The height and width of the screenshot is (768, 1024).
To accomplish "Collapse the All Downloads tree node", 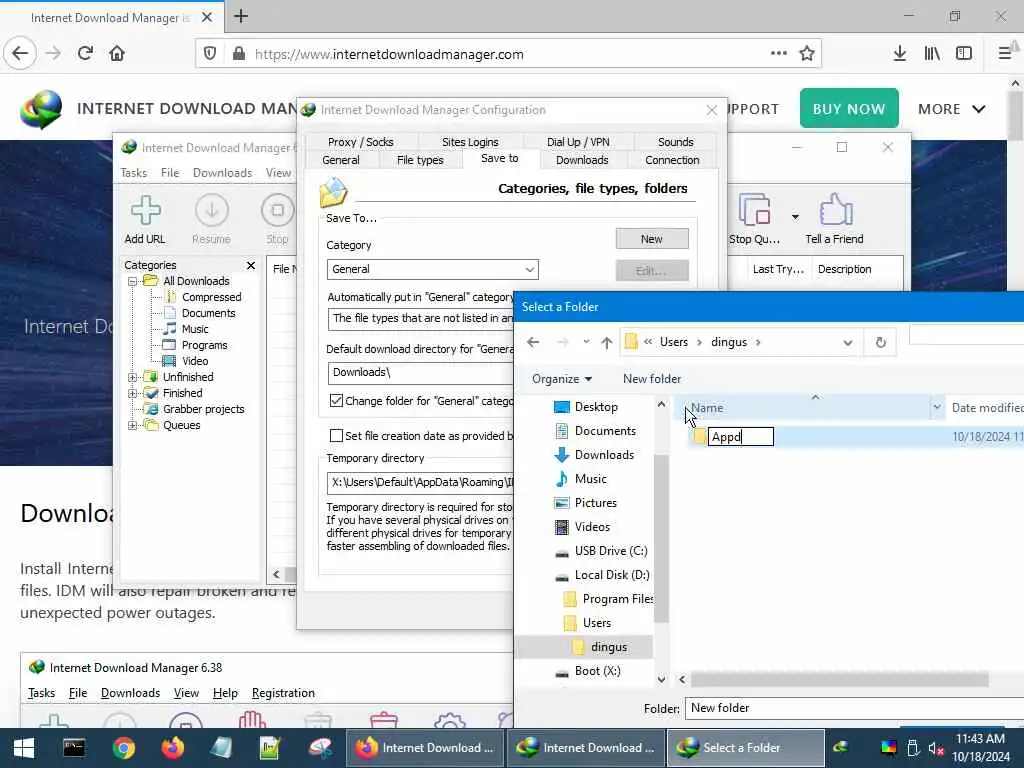I will click(x=133, y=281).
